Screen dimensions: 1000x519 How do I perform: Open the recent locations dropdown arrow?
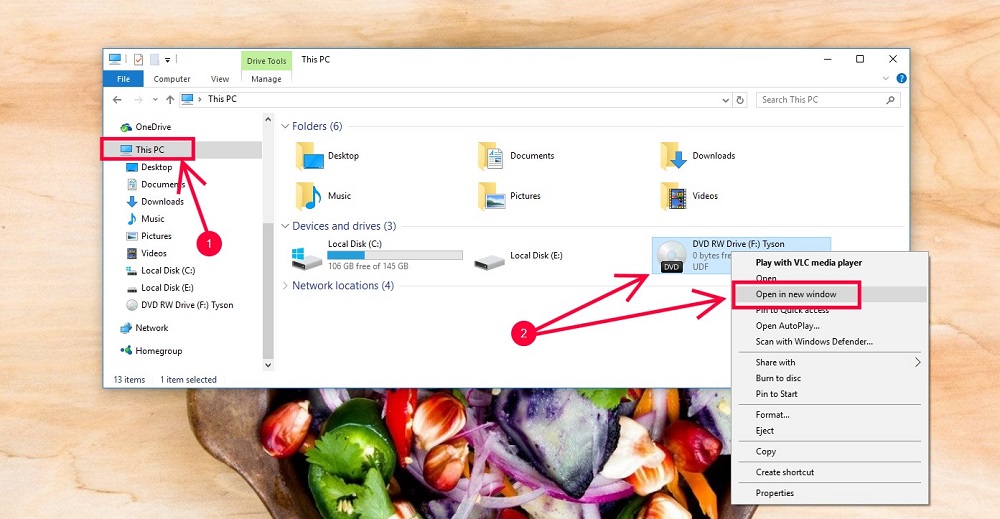pos(155,99)
